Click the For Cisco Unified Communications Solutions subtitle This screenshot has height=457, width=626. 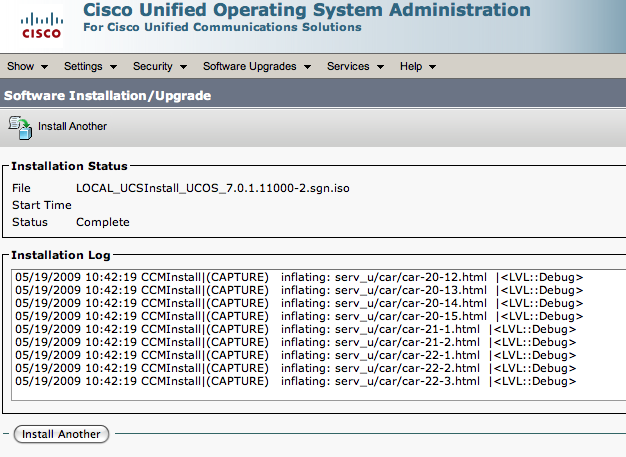point(222,27)
